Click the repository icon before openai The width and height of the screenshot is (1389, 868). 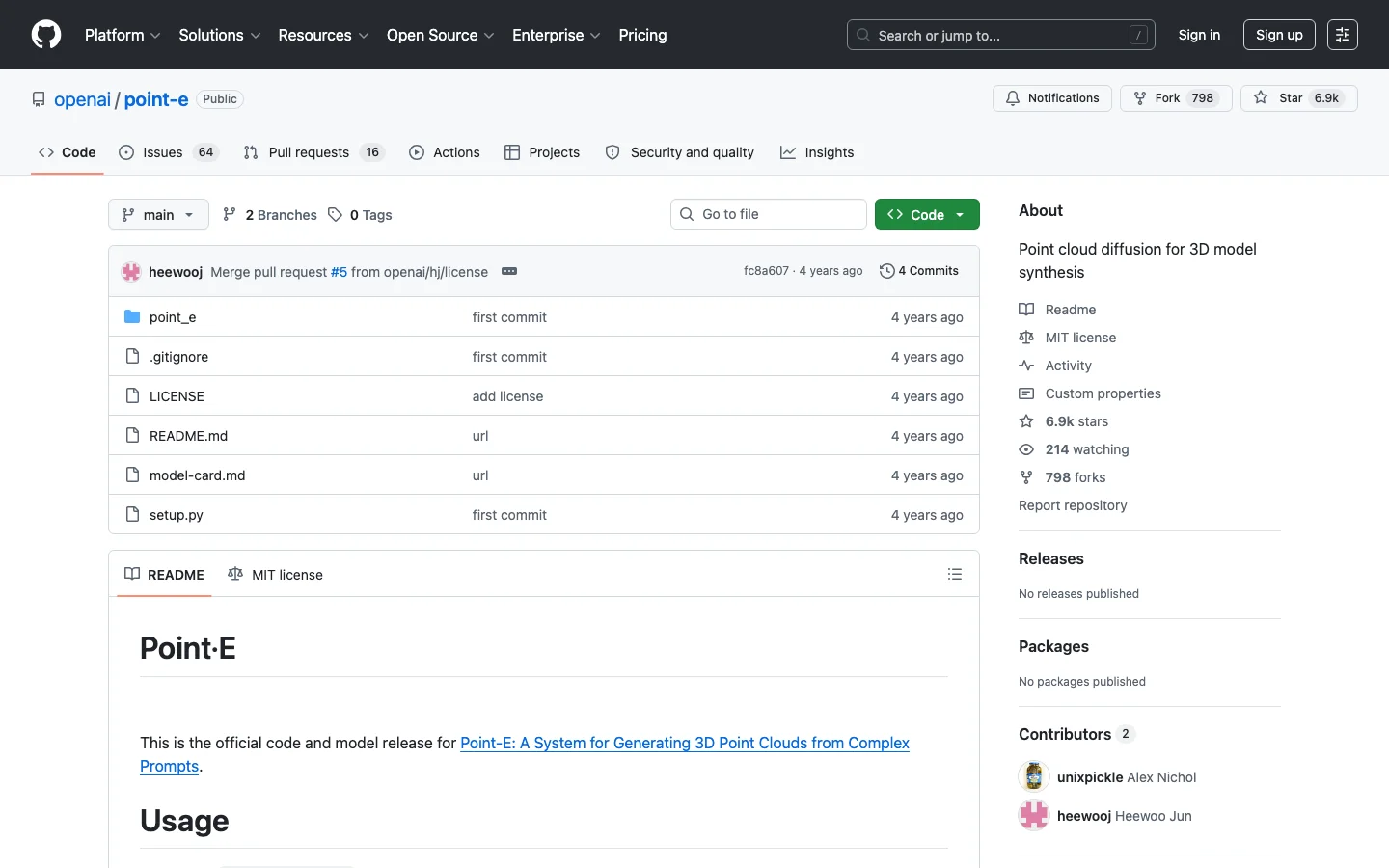point(39,99)
